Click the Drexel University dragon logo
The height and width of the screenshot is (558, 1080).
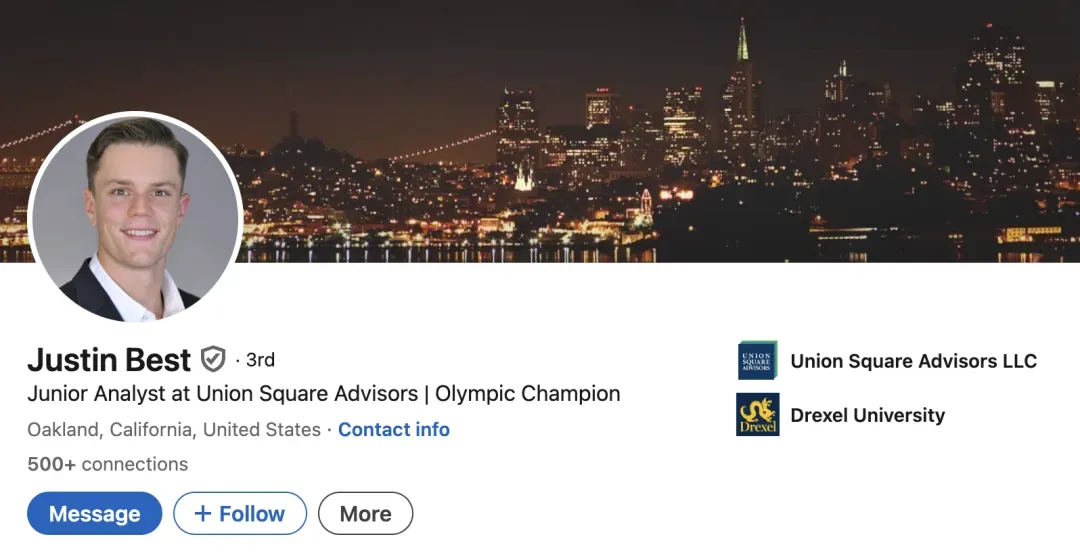tap(757, 415)
